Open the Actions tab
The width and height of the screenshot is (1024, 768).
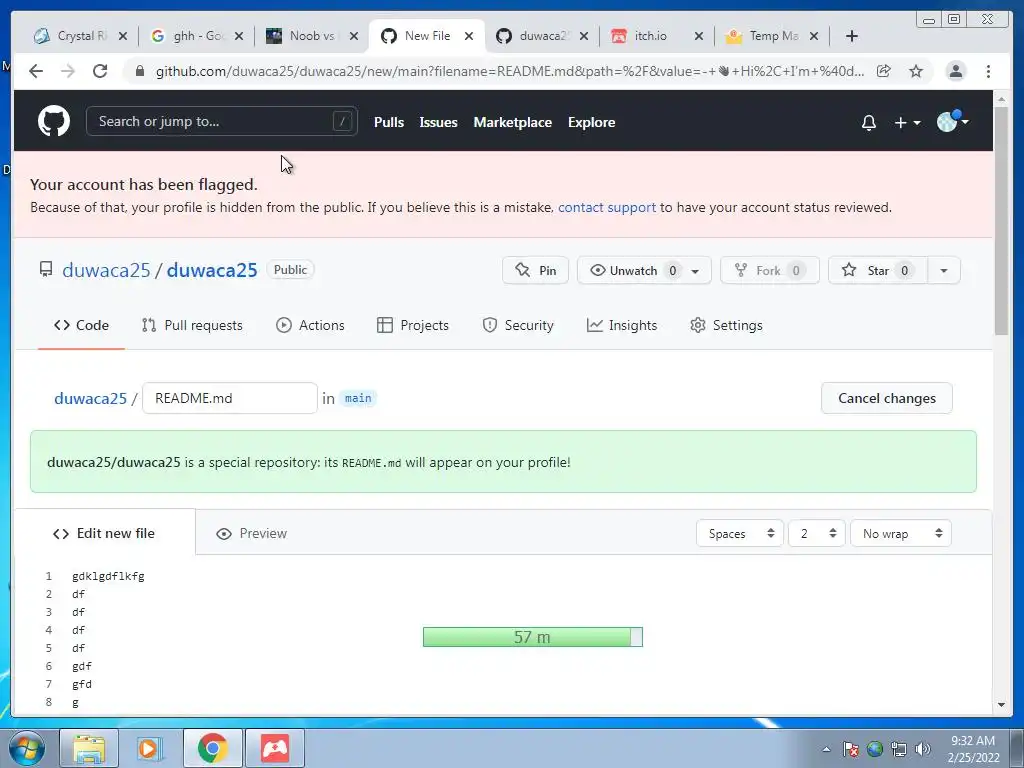tap(310, 325)
